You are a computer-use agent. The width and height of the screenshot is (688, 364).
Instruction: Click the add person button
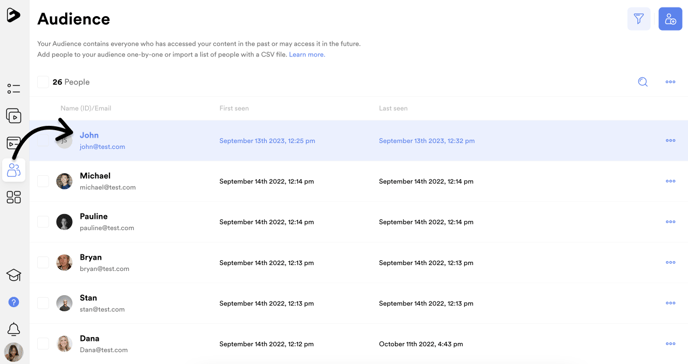[670, 19]
